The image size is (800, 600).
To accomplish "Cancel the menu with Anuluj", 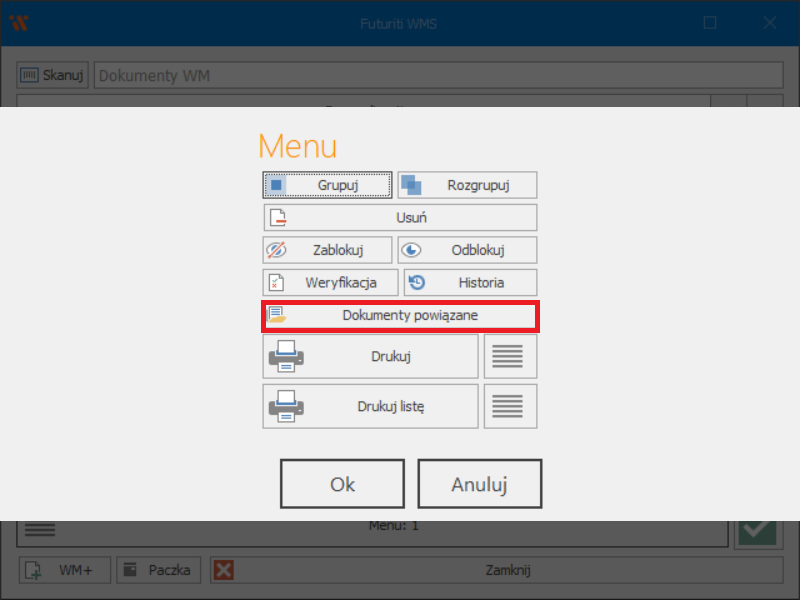I will (x=479, y=485).
